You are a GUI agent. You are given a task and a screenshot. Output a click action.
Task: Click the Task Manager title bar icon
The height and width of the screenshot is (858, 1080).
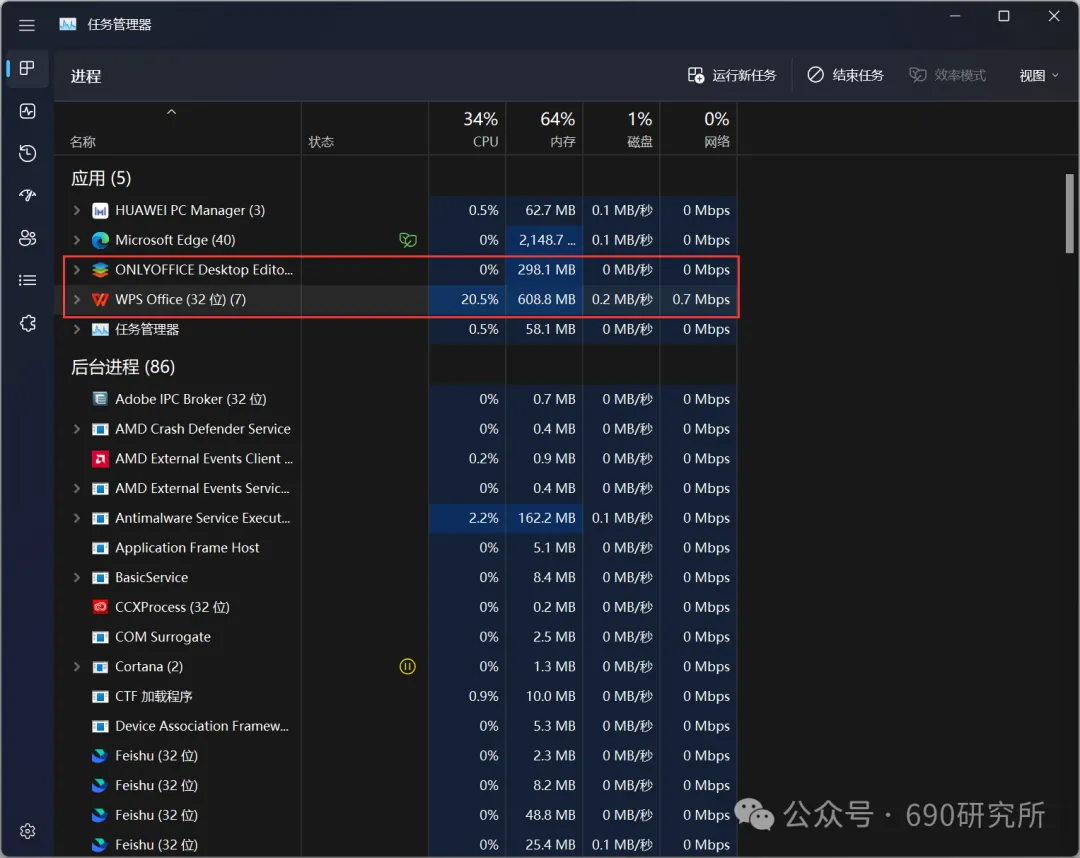pyautogui.click(x=68, y=24)
